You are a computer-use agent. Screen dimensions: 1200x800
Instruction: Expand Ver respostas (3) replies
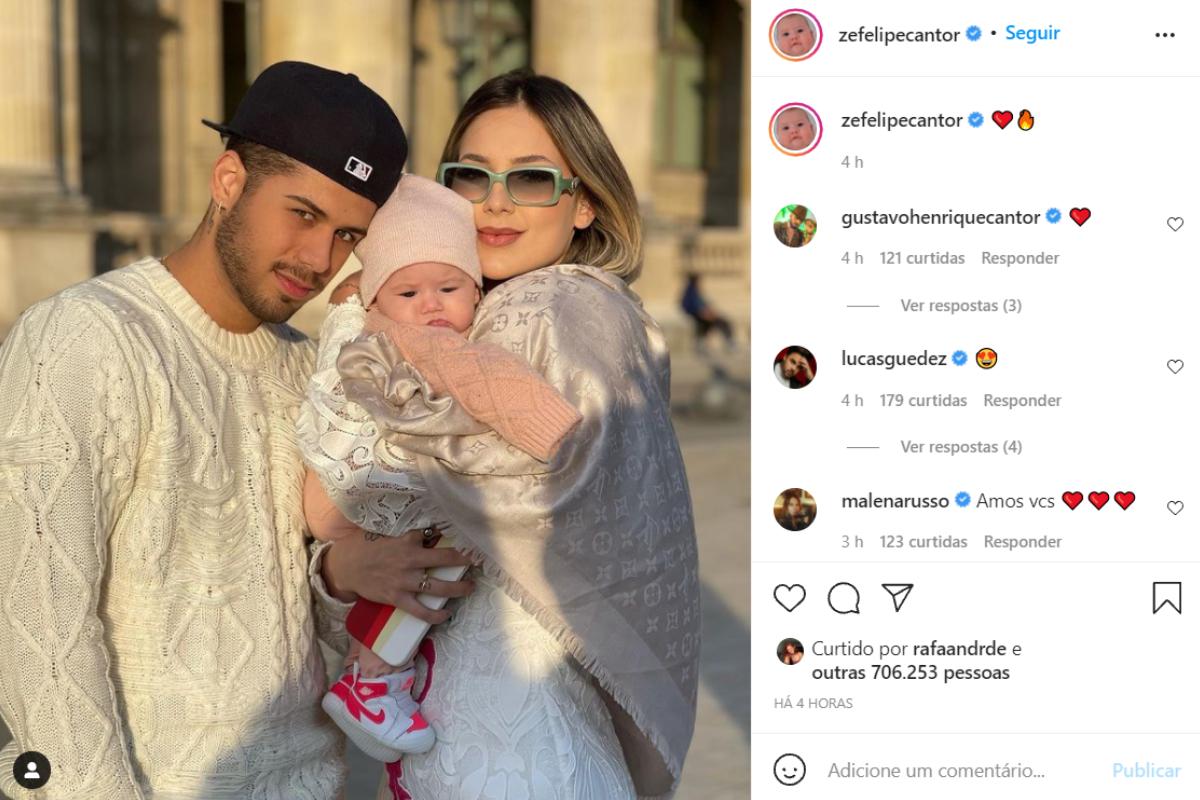(961, 305)
